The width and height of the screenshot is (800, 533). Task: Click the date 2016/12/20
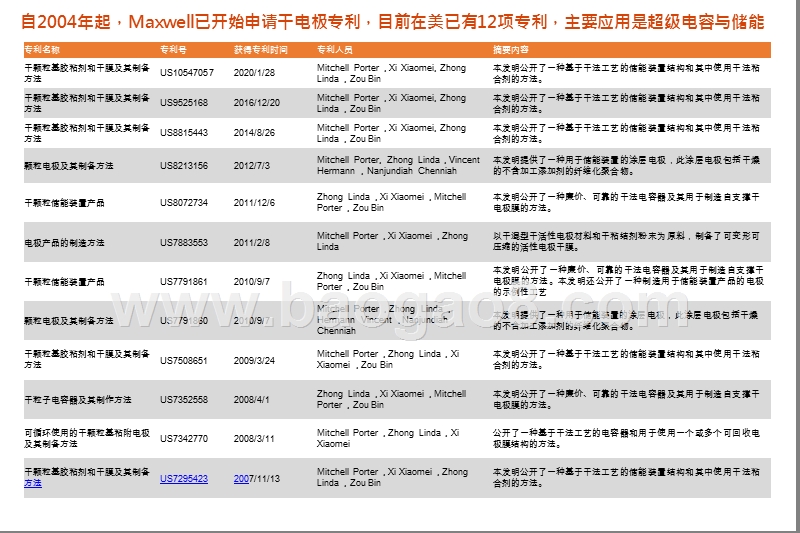(257, 103)
